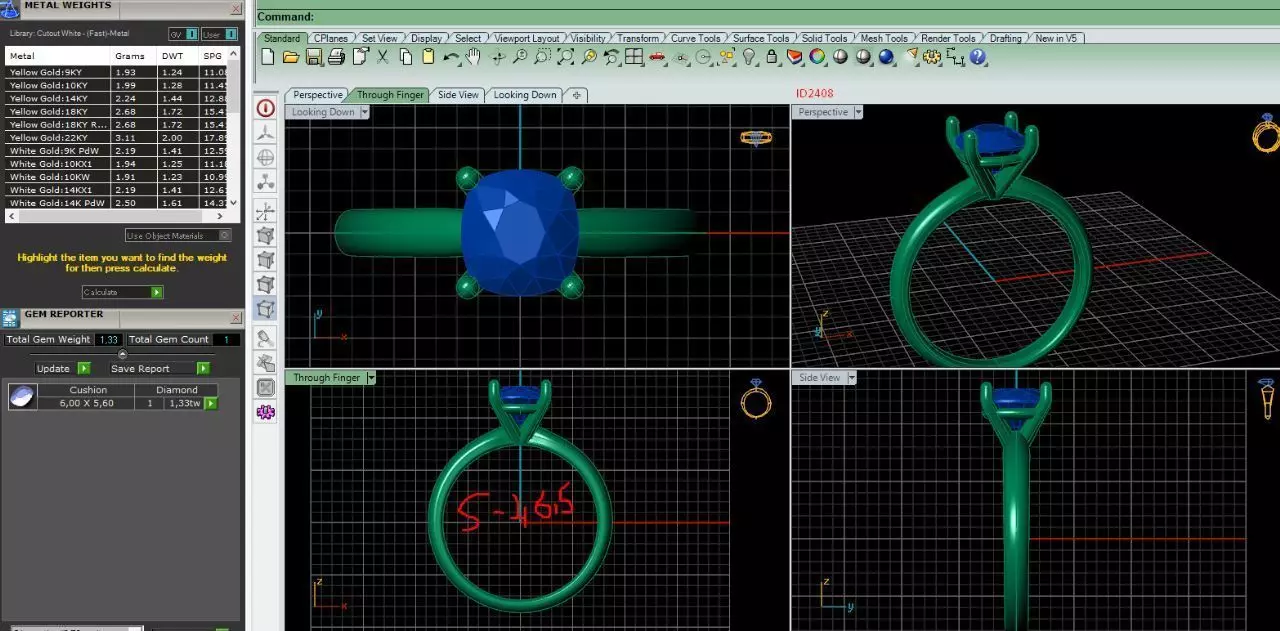Click the gem icon beside the Cushion row
Screen dimensions: 1280x631
pos(22,397)
